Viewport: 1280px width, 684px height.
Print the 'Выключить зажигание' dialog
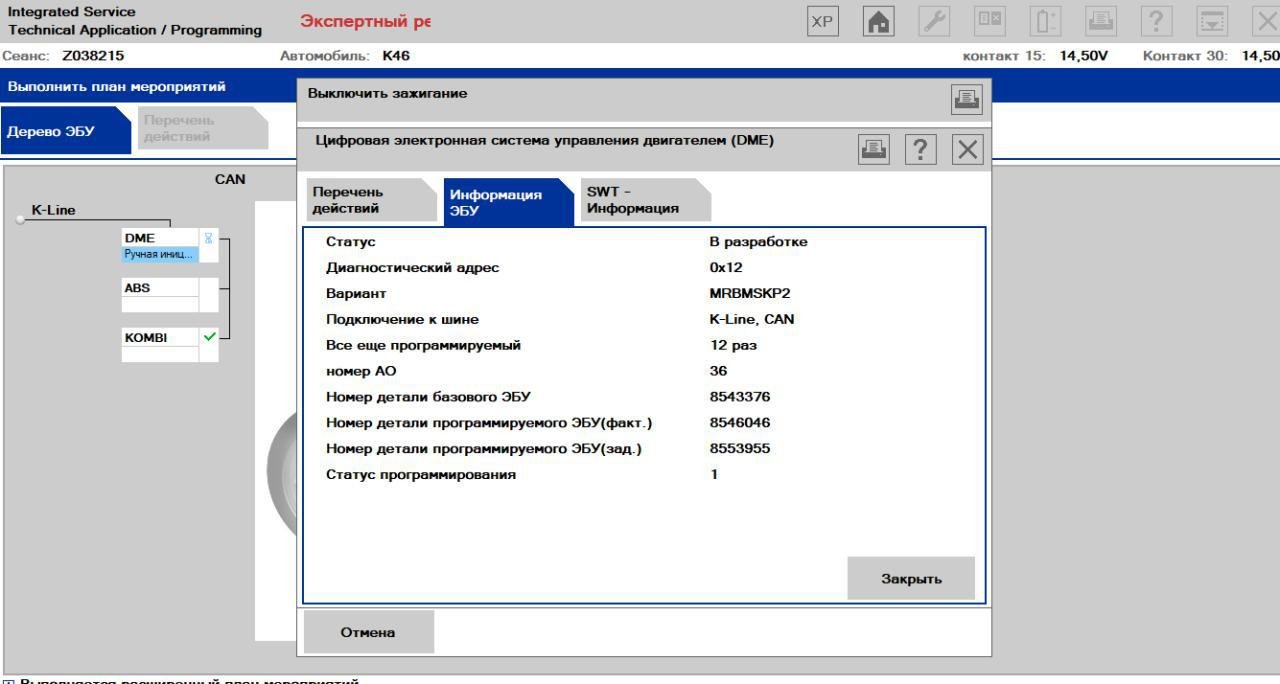[968, 98]
